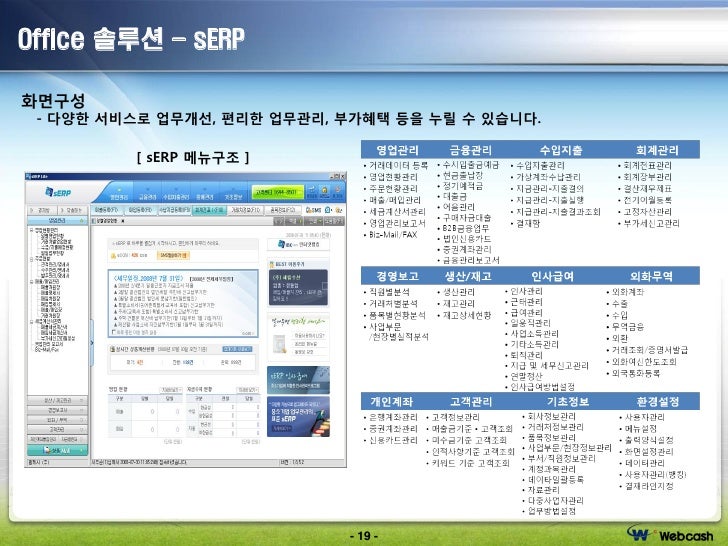Collapse the 주문현황 tree node
This screenshot has height=546, width=728.
pos(31,259)
